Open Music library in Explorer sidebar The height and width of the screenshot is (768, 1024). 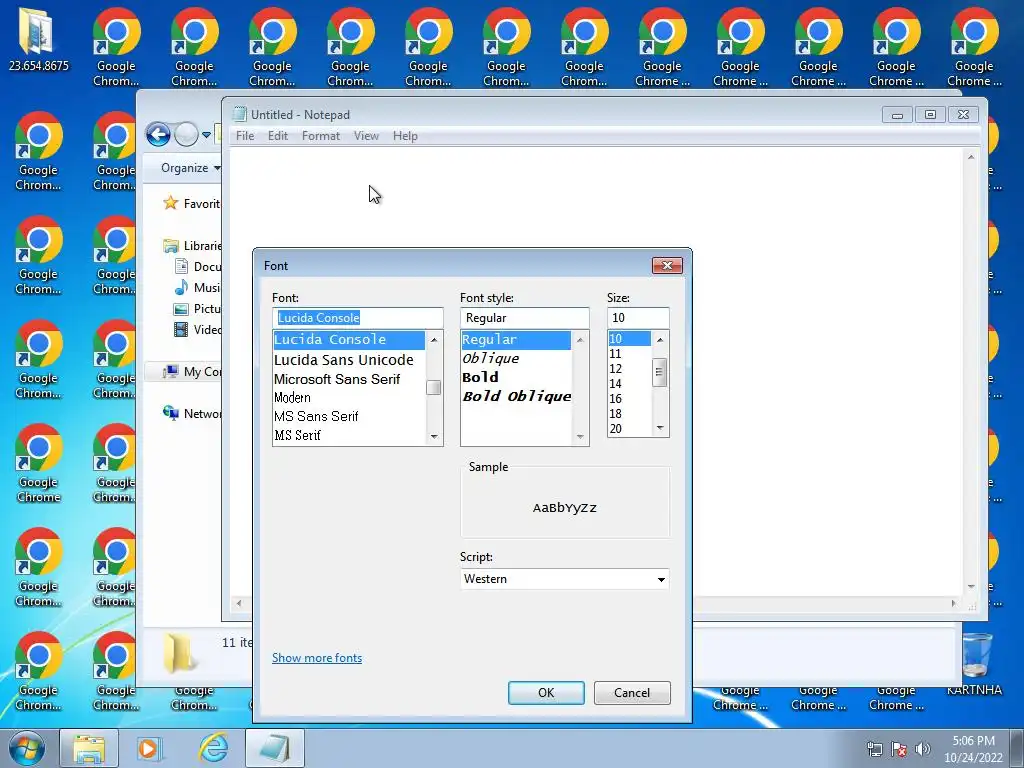(198, 287)
